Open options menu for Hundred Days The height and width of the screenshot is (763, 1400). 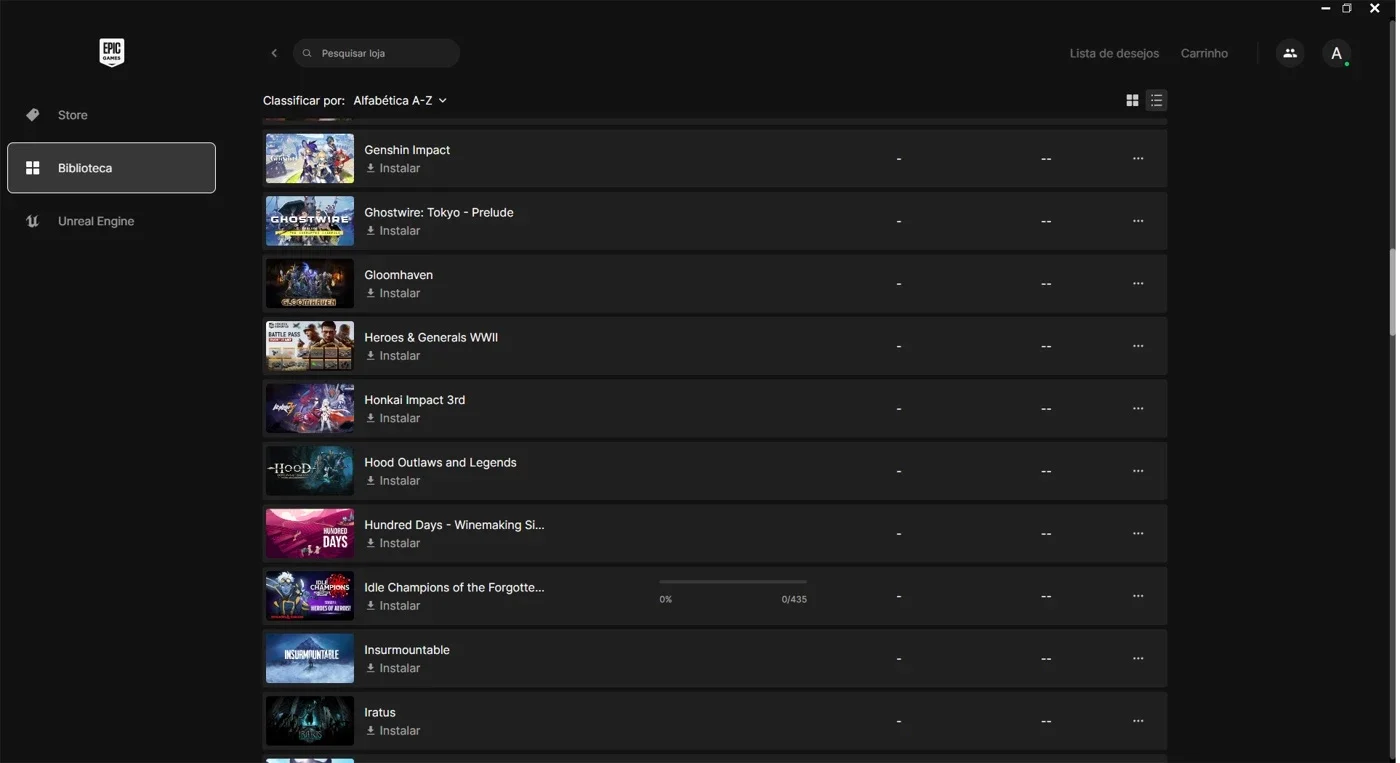pos(1138,533)
